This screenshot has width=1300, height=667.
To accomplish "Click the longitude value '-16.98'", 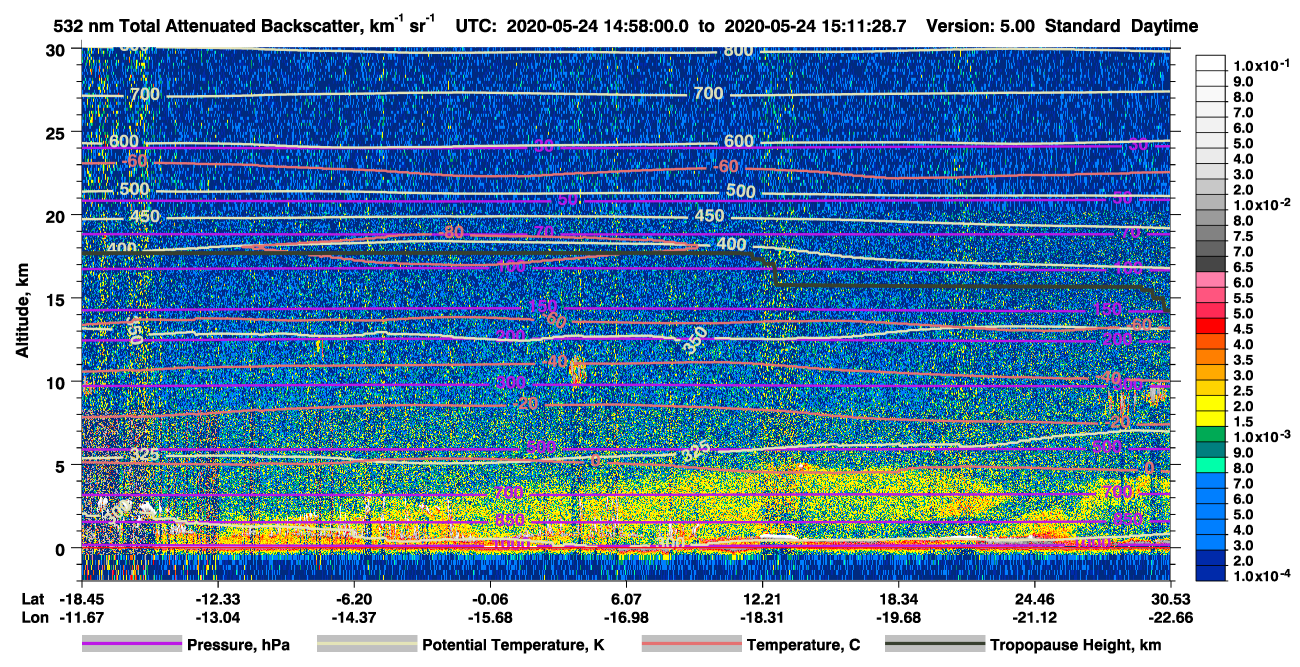I will point(626,617).
